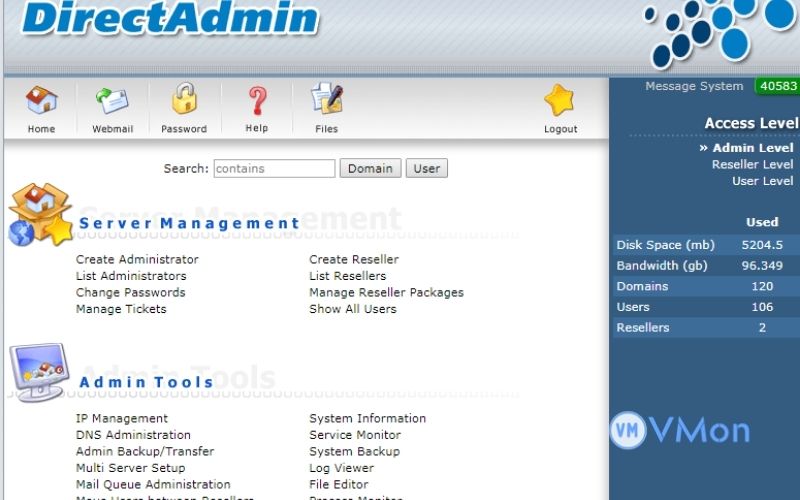Open Manage Tickets link
This screenshot has width=800, height=500.
tap(121, 309)
